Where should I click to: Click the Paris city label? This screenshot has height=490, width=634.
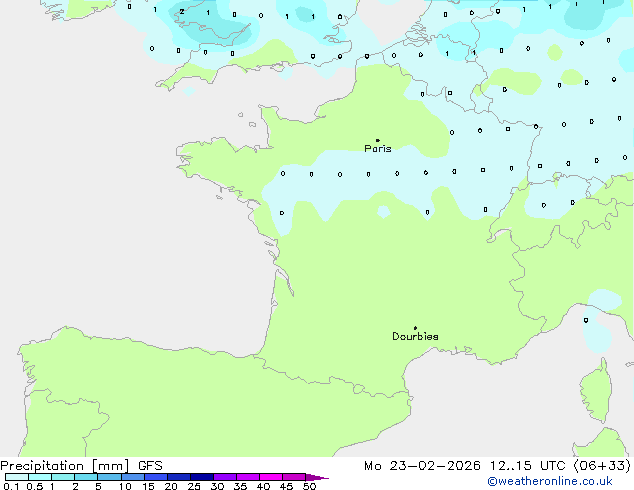(378, 149)
